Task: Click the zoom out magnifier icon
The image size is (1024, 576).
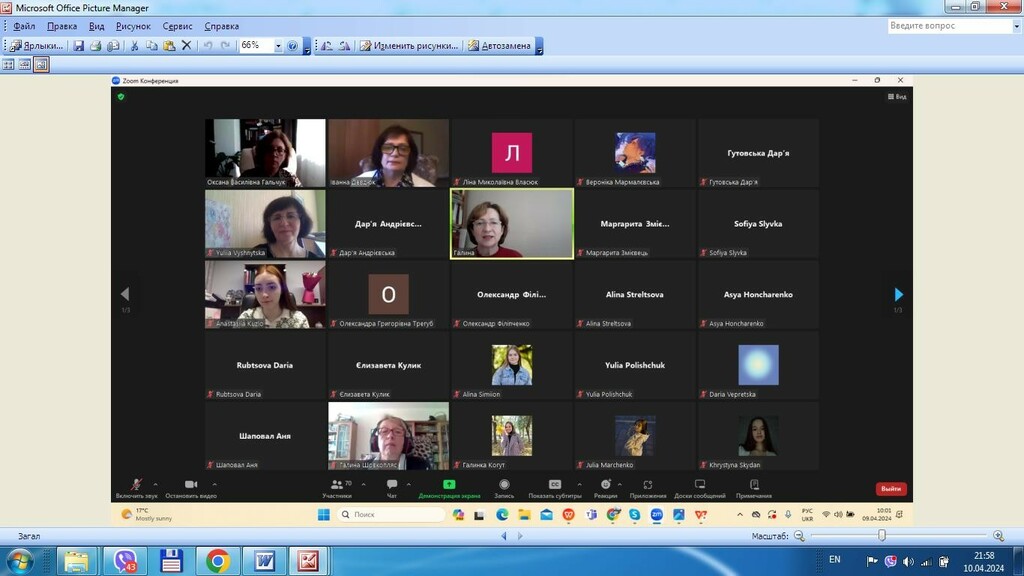Action: coord(799,536)
